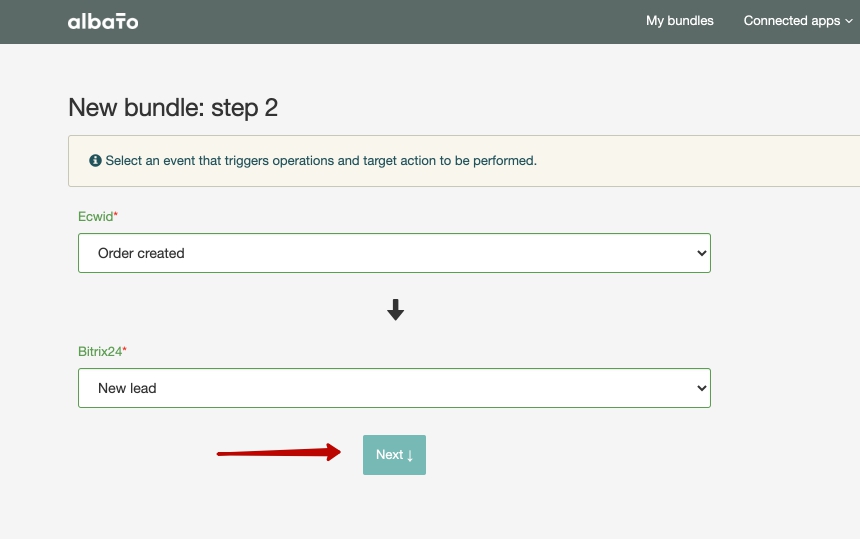Click the info icon in the notice

pos(95,160)
